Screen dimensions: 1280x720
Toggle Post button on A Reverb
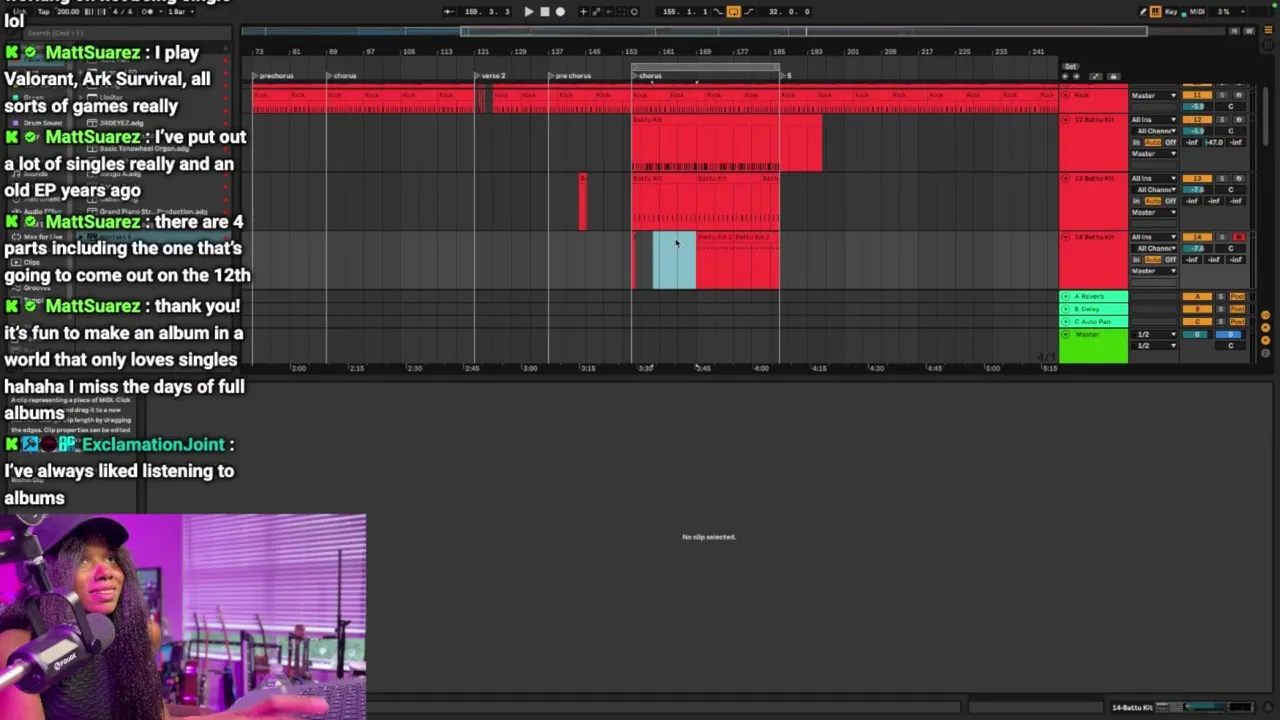1237,296
